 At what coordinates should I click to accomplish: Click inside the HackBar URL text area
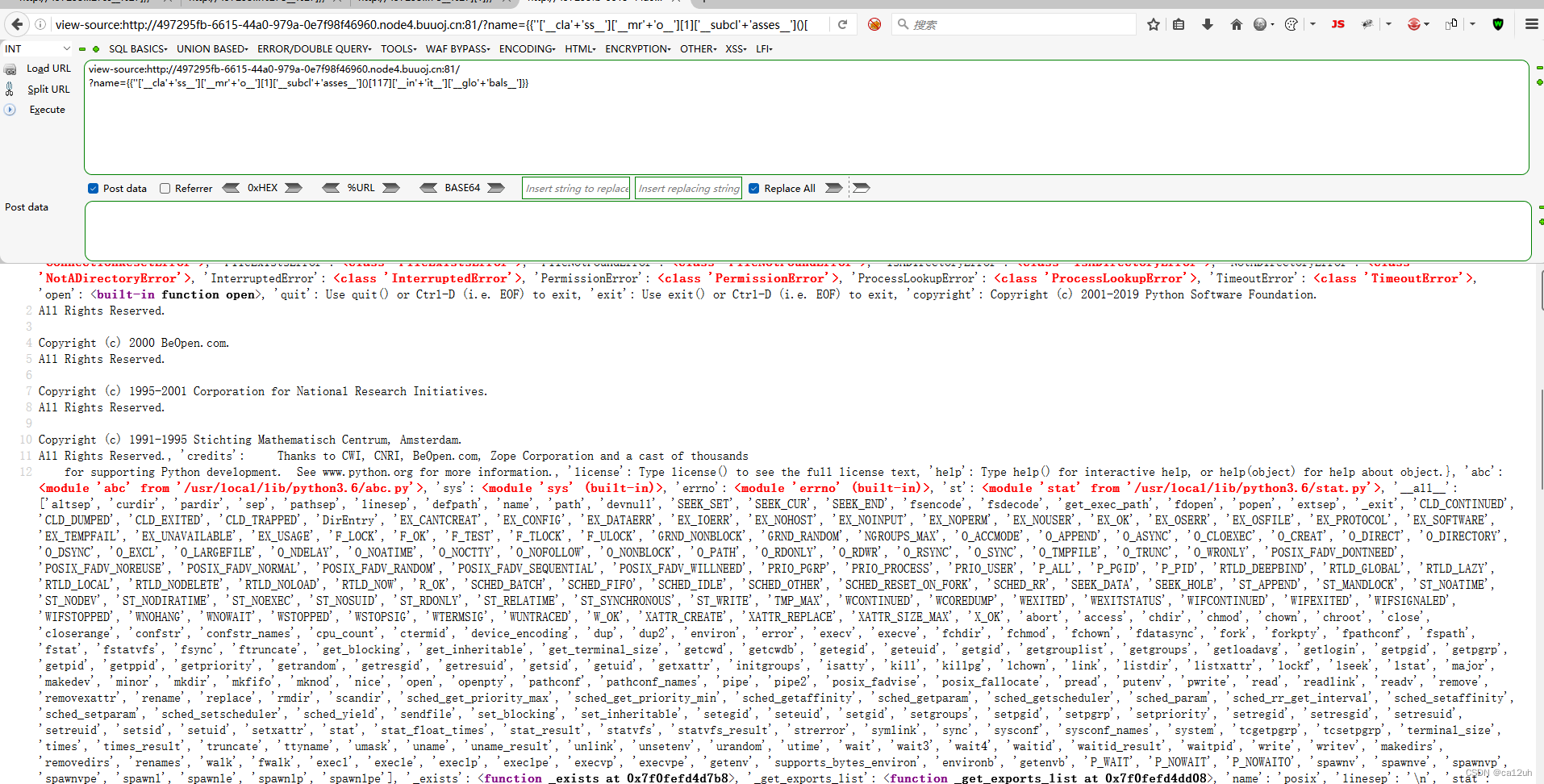click(x=806, y=118)
